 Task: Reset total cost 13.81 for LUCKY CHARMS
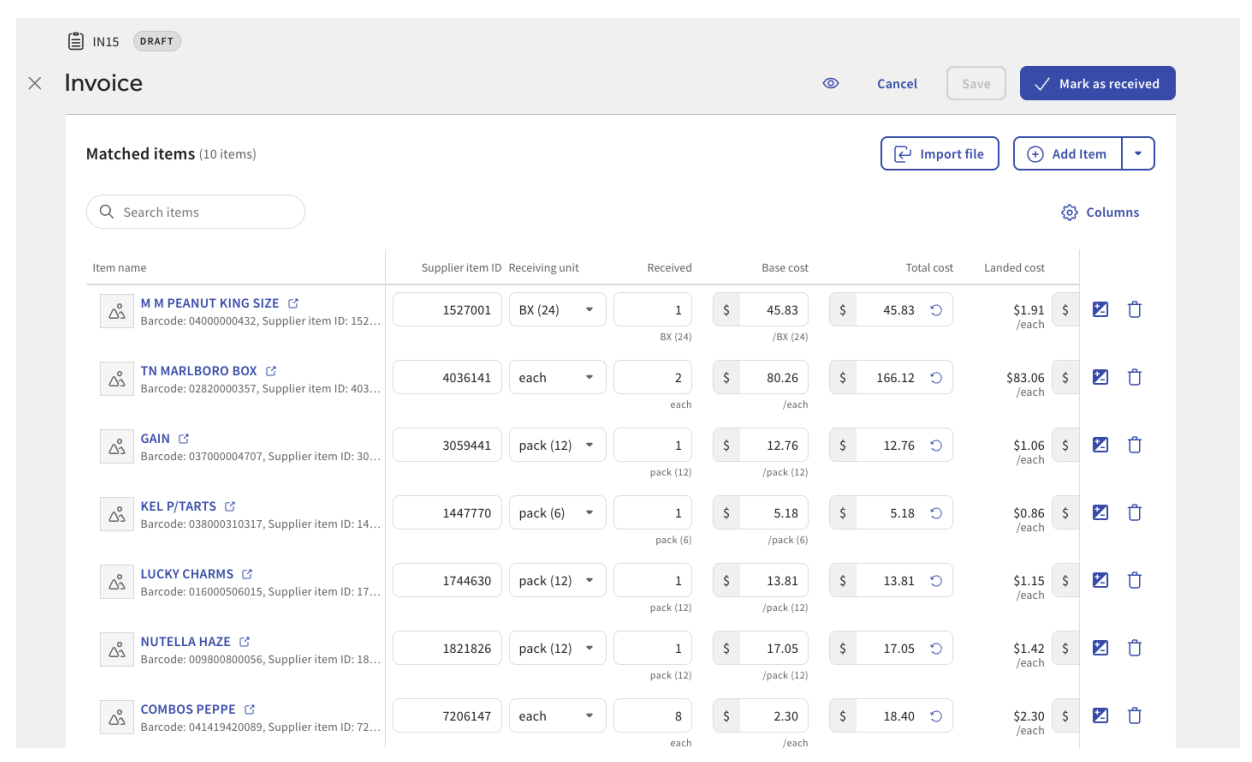(x=936, y=581)
